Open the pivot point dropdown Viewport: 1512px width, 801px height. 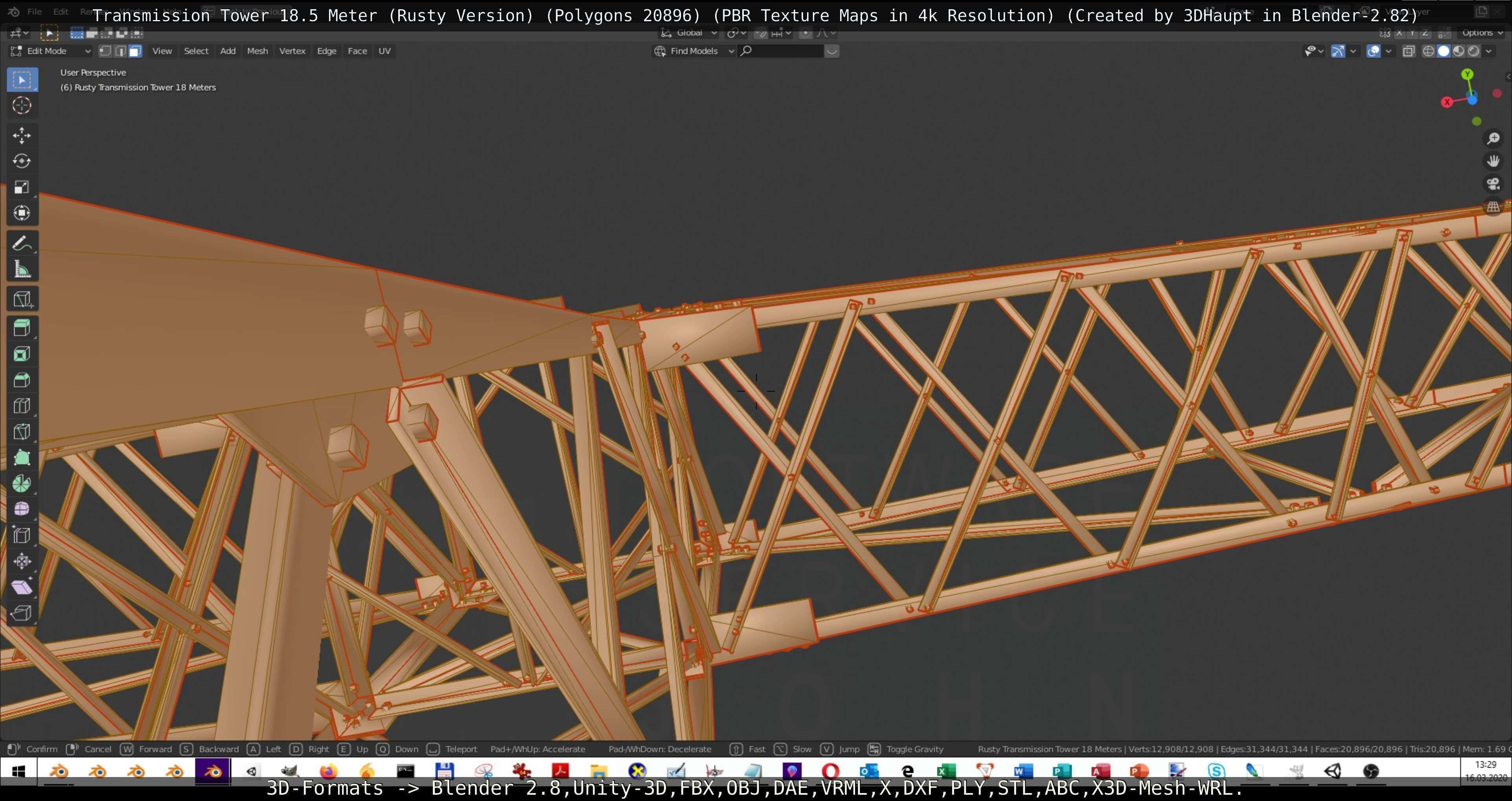pyautogui.click(x=737, y=33)
